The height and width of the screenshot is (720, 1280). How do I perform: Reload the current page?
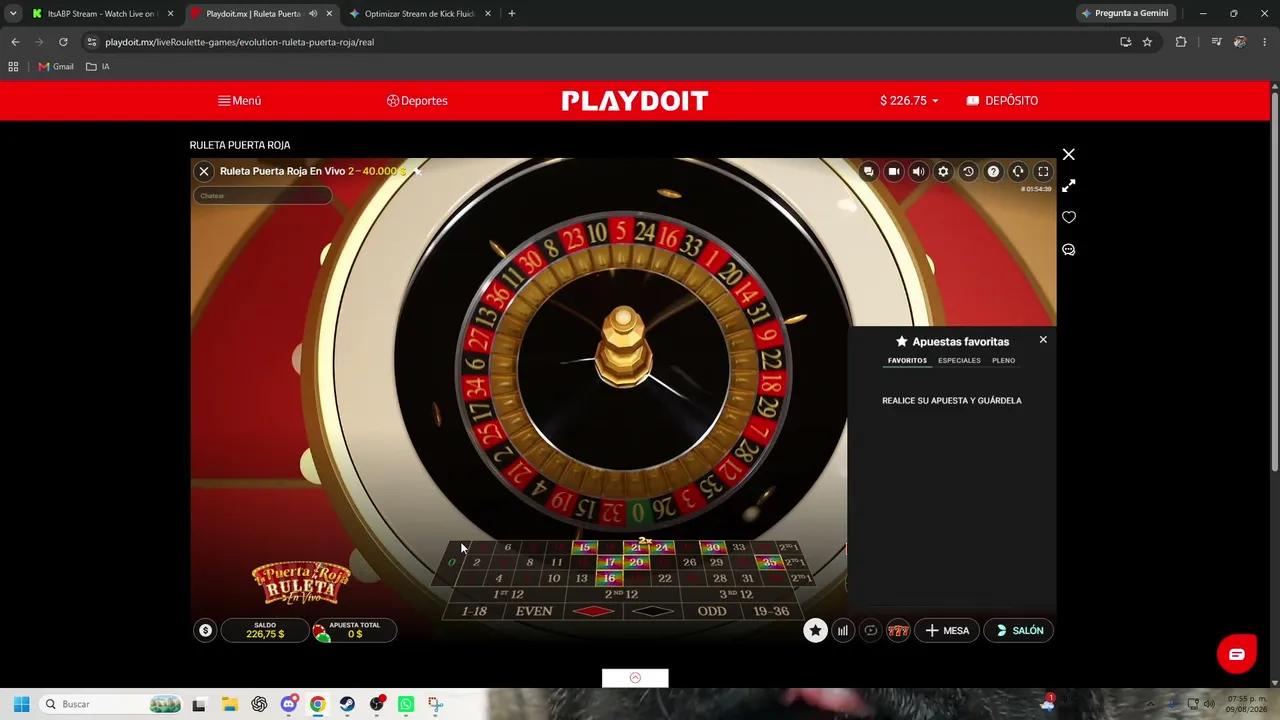point(63,42)
